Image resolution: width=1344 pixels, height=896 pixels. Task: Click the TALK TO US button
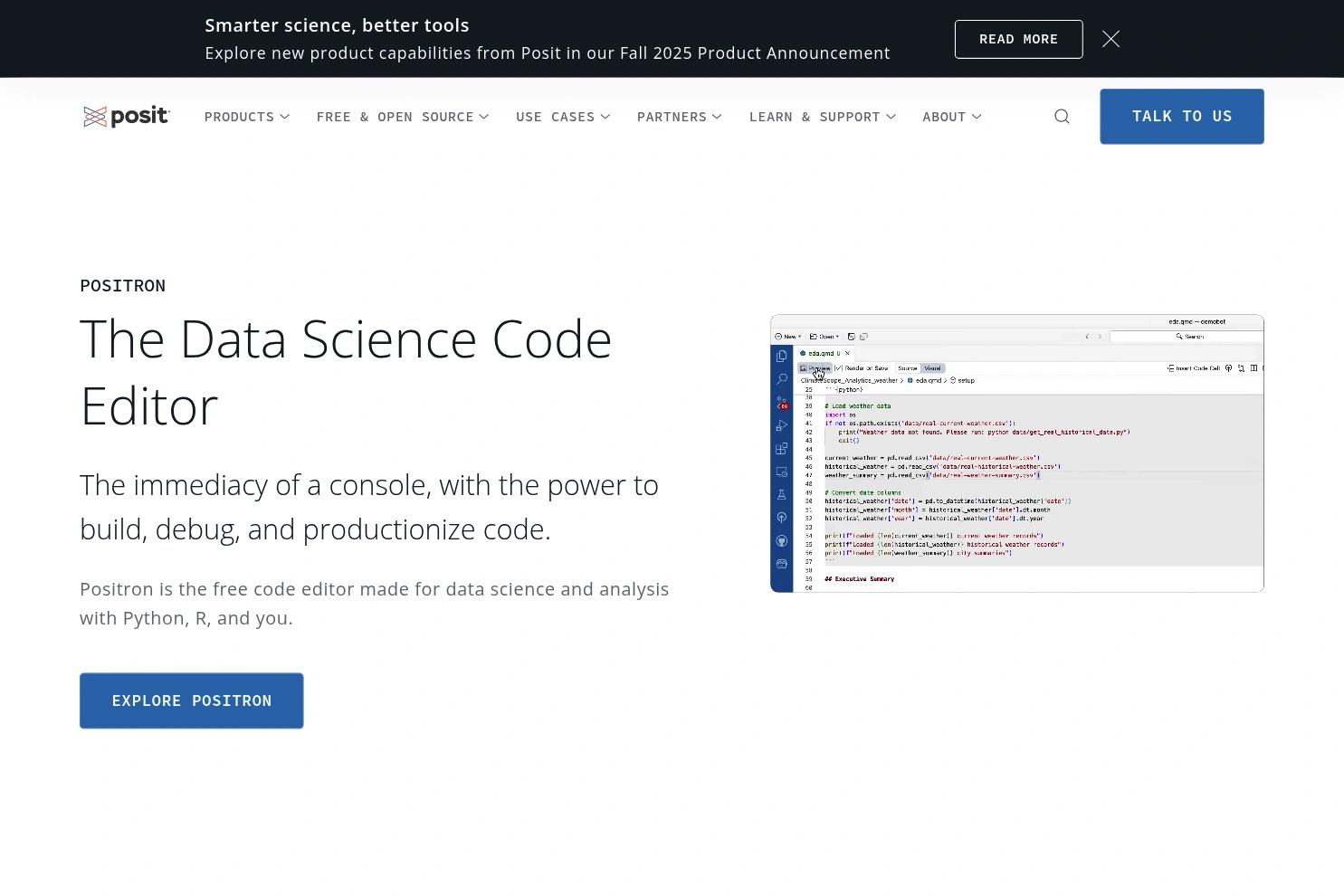click(x=1181, y=116)
